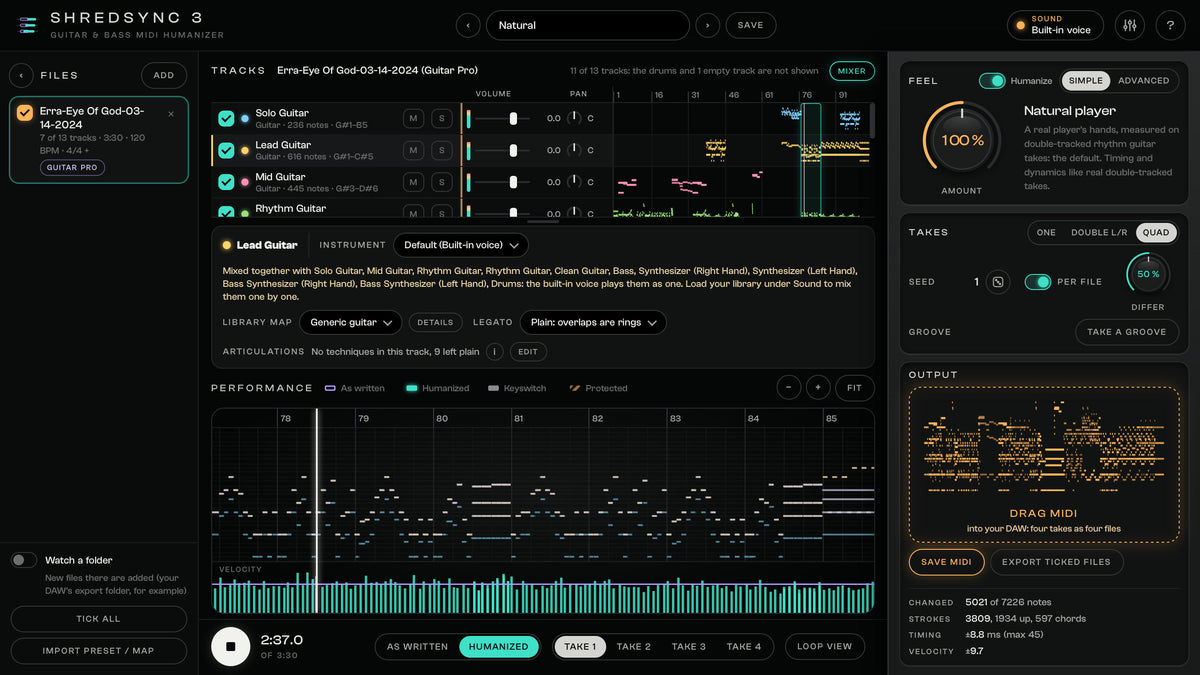This screenshot has height=675, width=1200.
Task: Randomize the seed dice icon
Action: pos(997,282)
